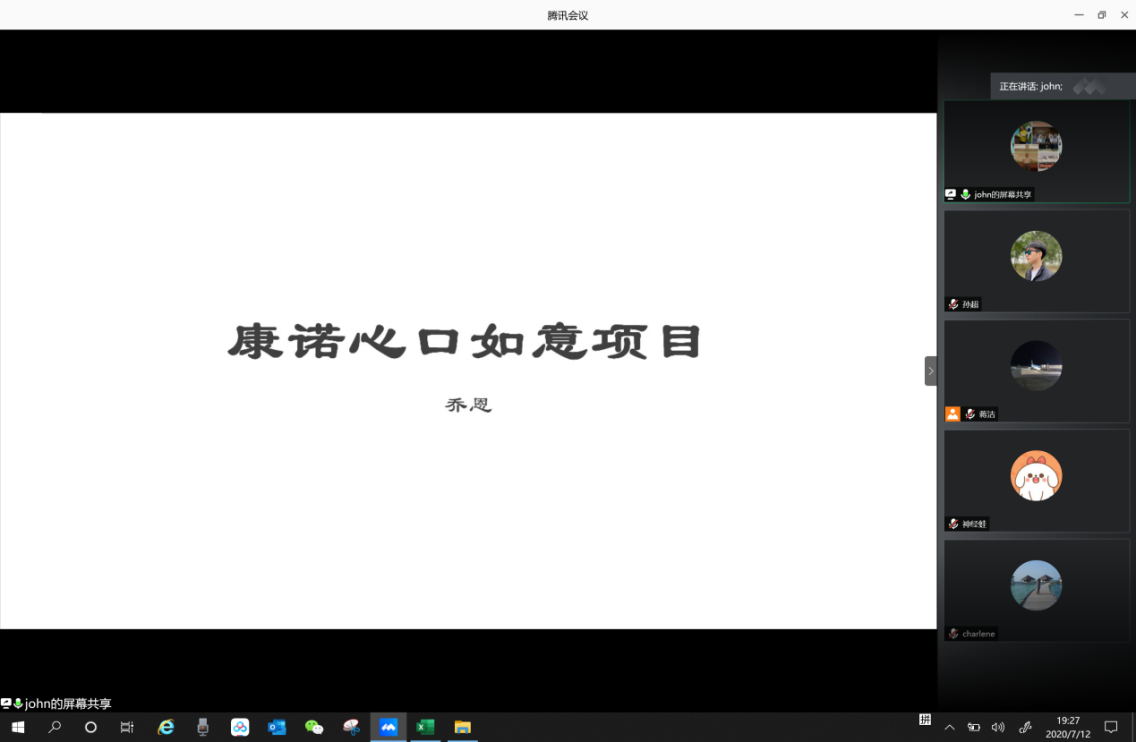The width and height of the screenshot is (1136, 742).
Task: Open WeChat from the taskbar
Action: click(314, 727)
